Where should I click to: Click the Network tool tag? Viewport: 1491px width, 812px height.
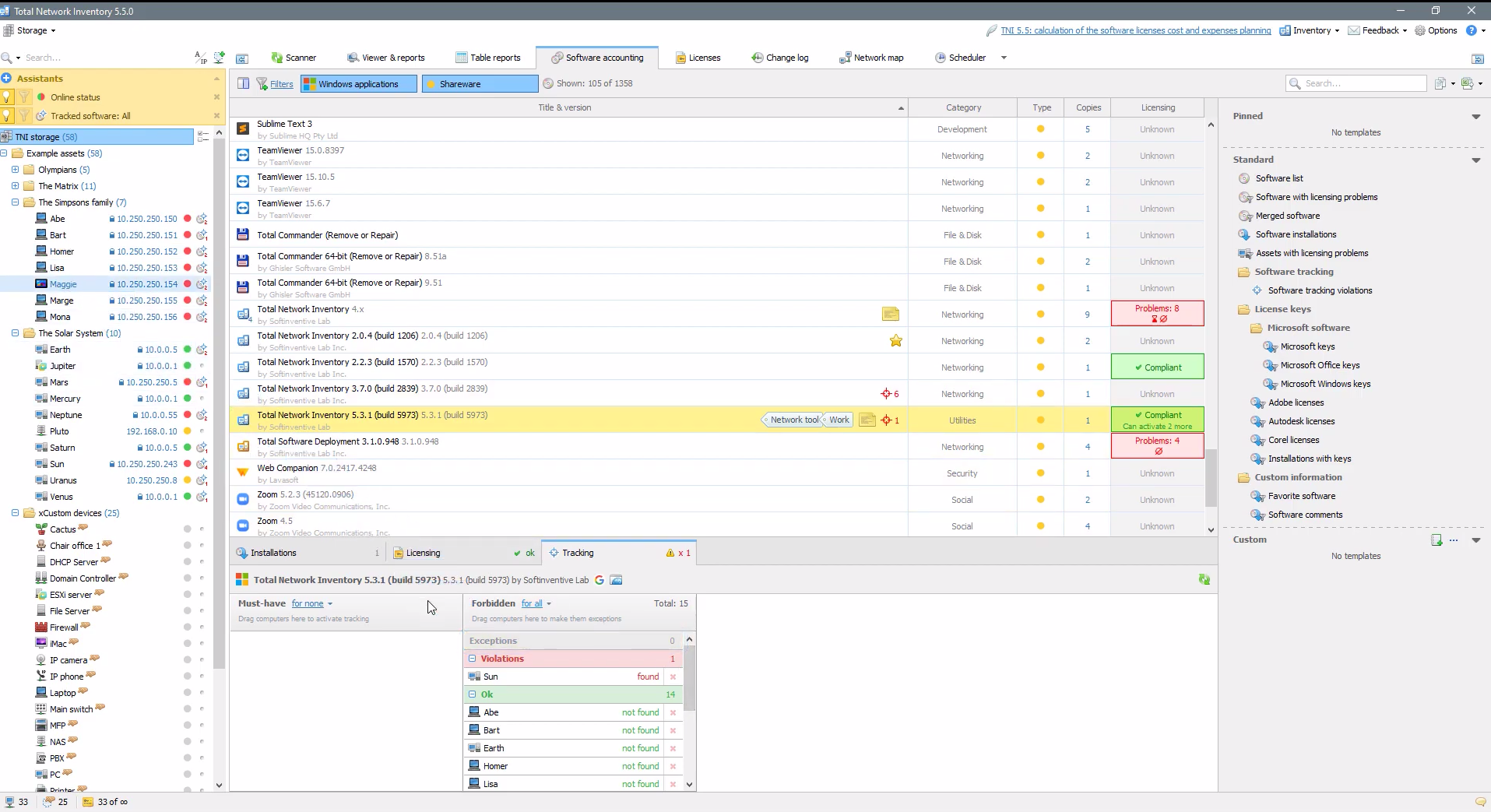792,420
